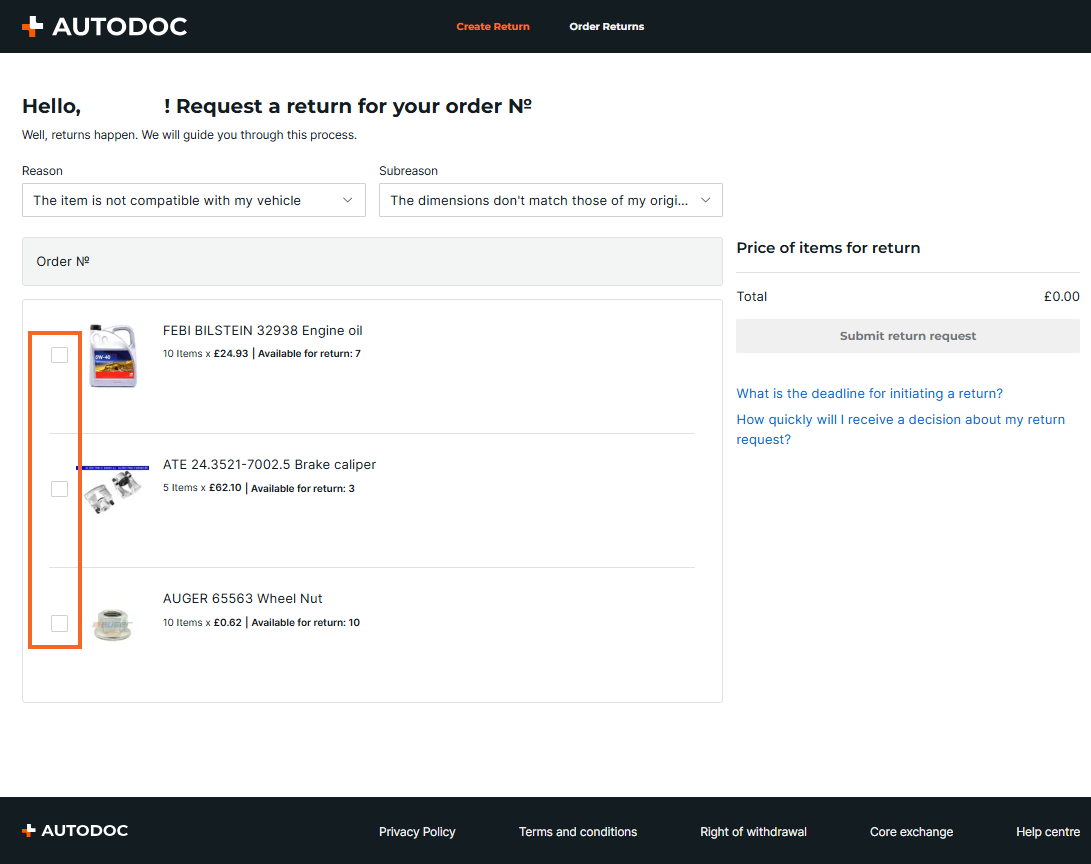
Task: Go to Order Returns tab
Action: [607, 26]
